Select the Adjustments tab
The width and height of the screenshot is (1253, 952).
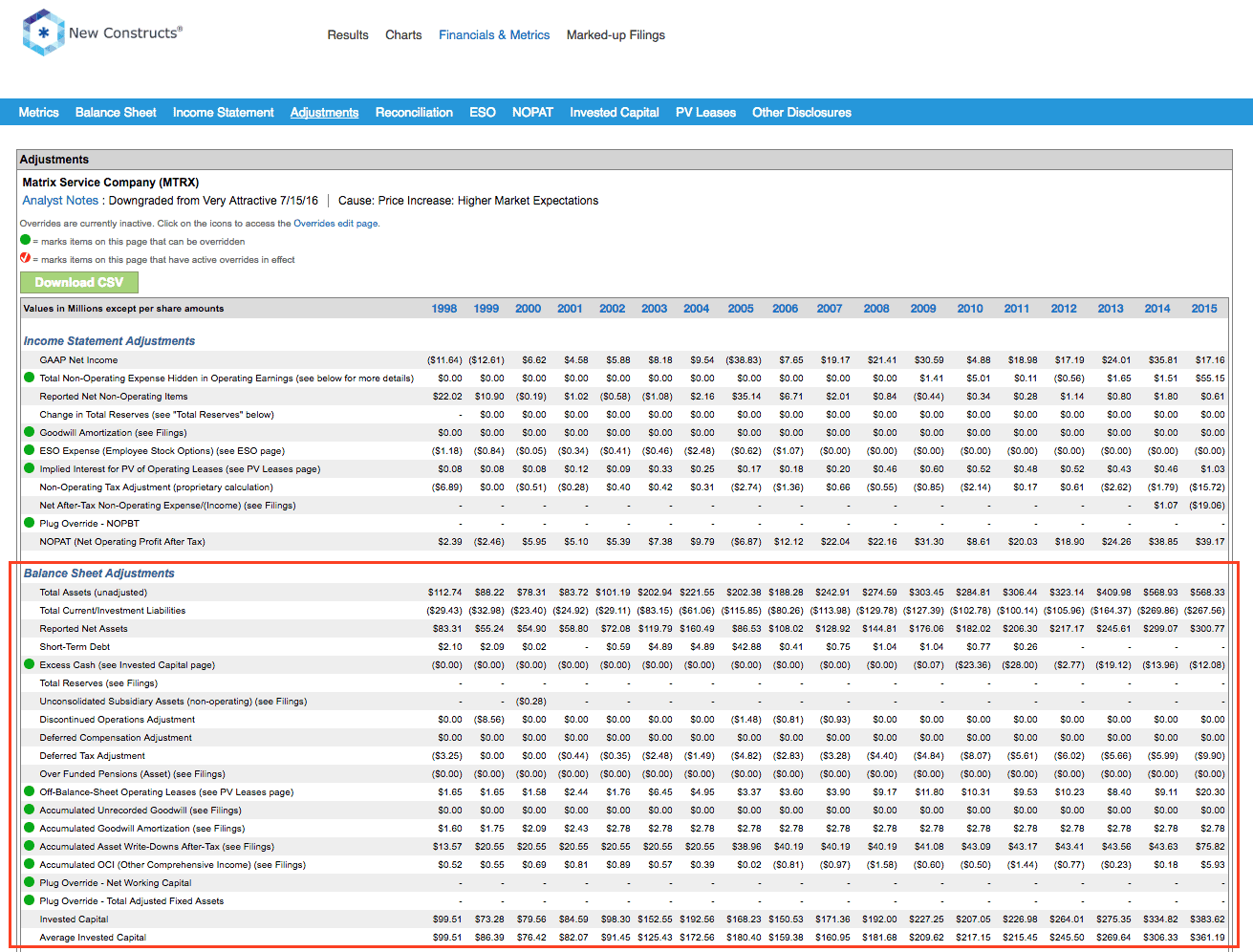click(324, 112)
